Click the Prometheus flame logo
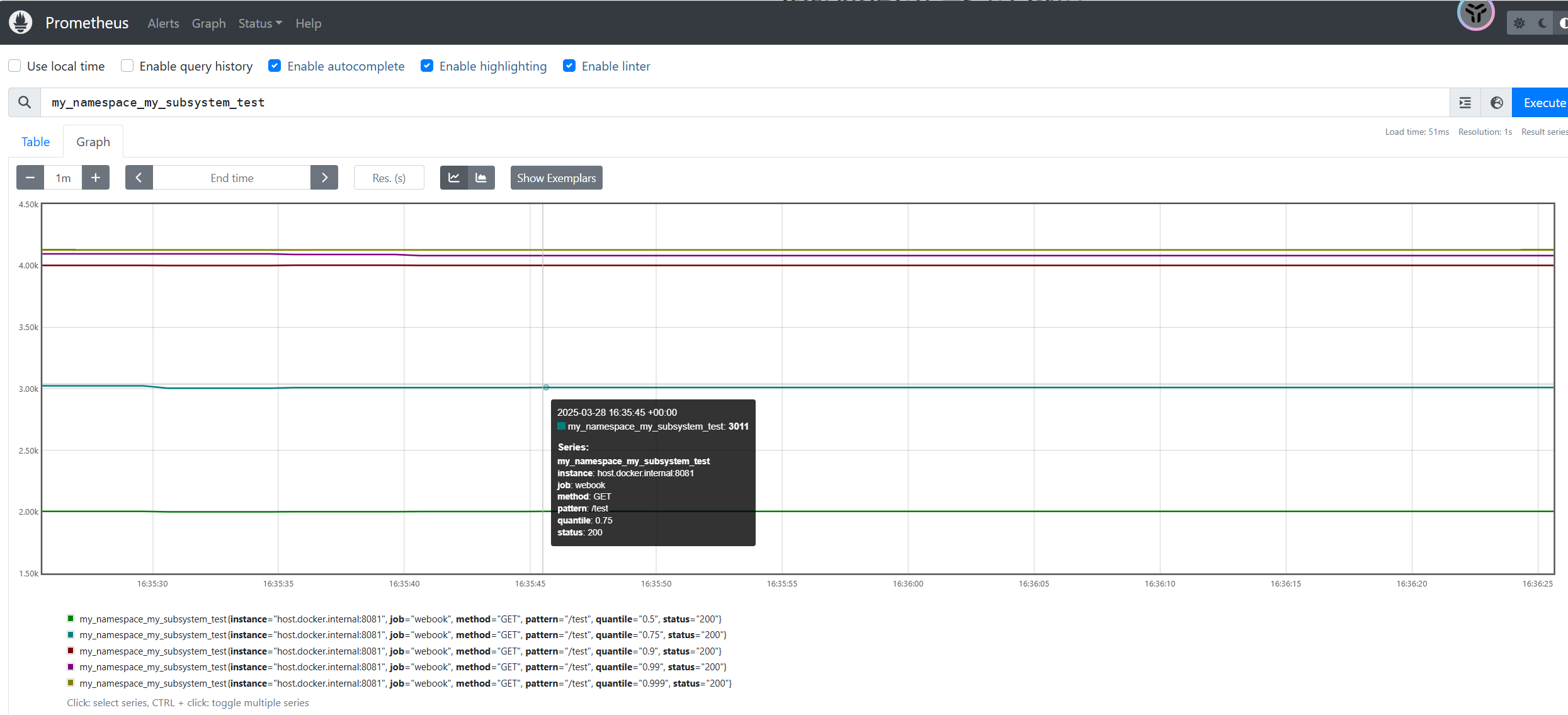Viewport: 1568px width, 715px height. pyautogui.click(x=20, y=23)
